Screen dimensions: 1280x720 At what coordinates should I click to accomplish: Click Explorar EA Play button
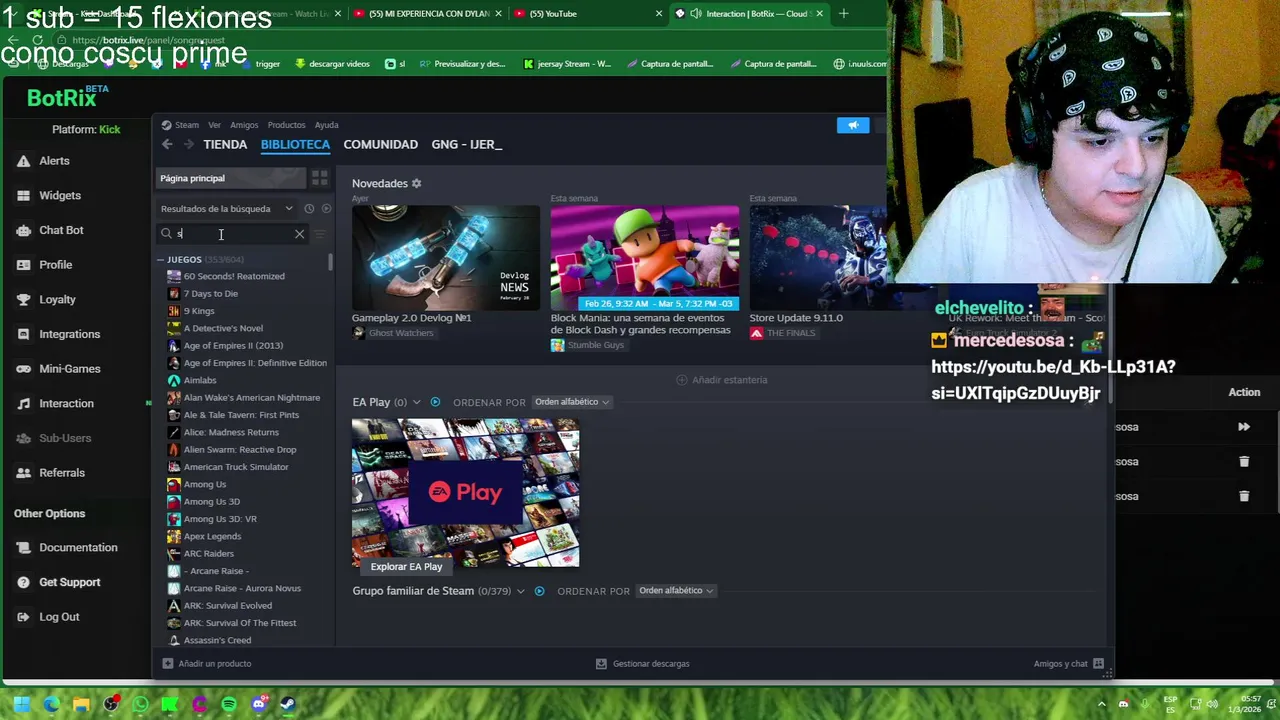[406, 567]
